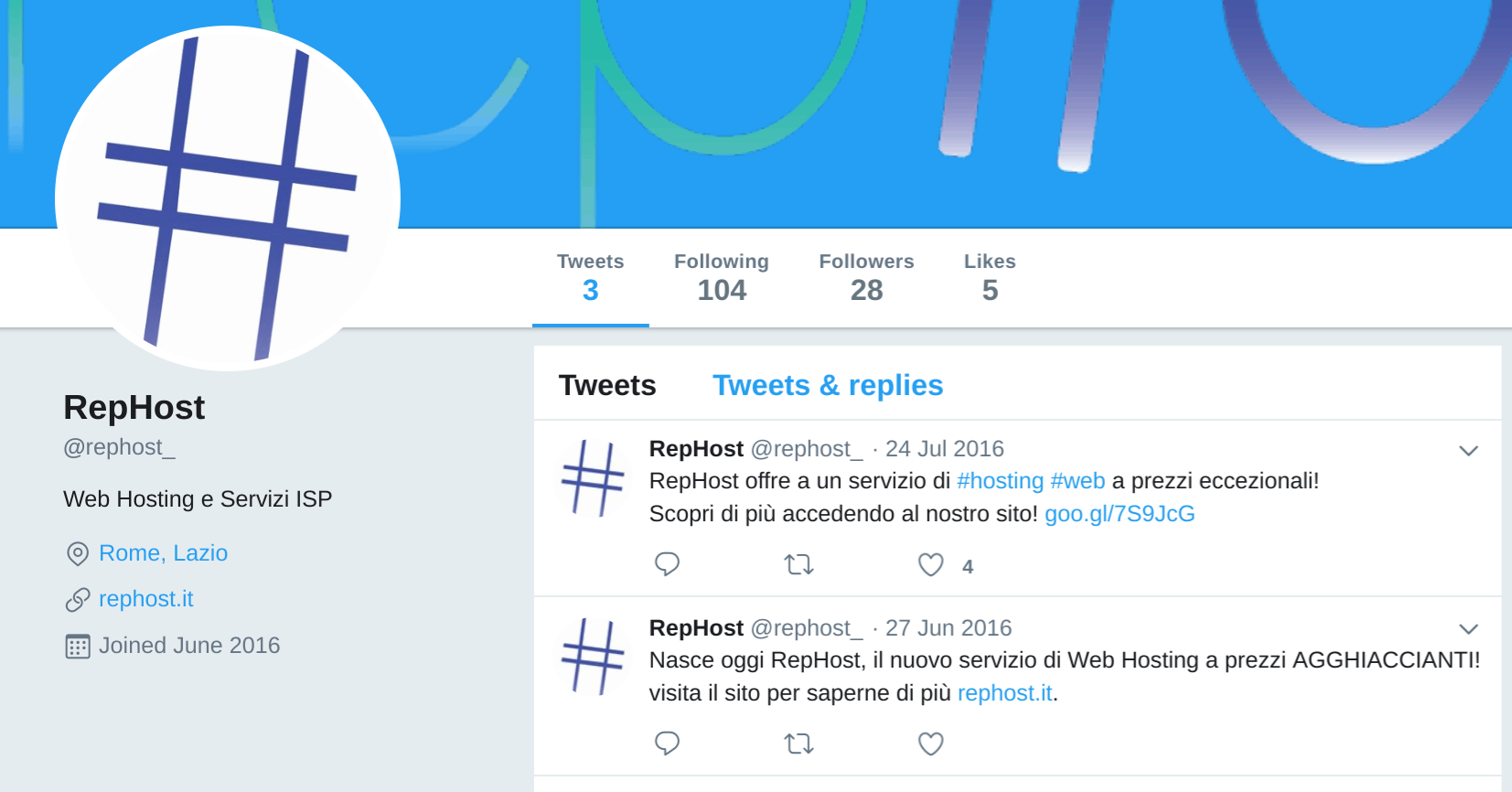This screenshot has width=1512, height=792.
Task: Retweet the 24 Jul 2016 tweet
Action: point(799,565)
